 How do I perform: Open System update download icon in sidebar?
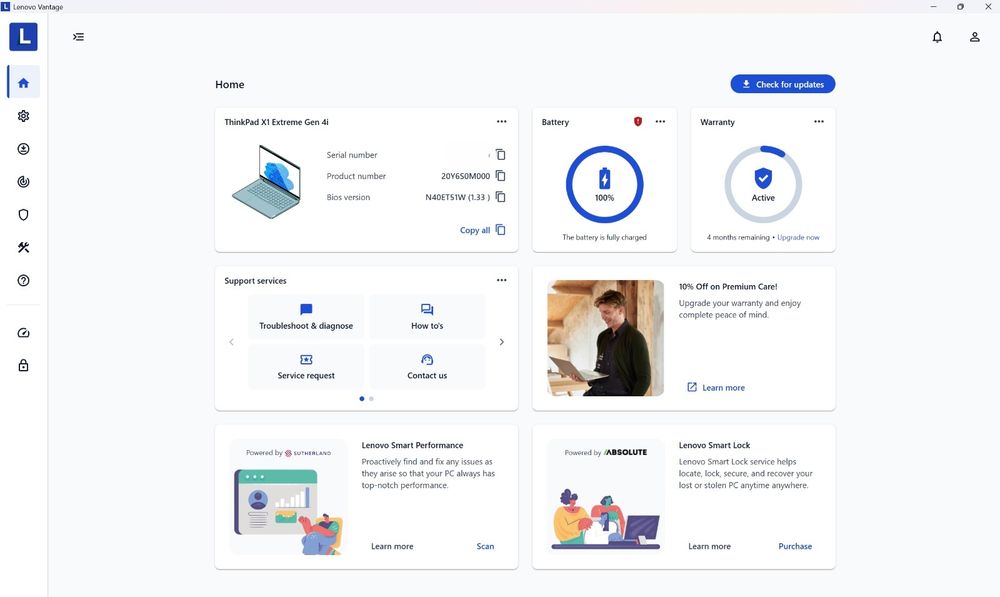coord(24,149)
